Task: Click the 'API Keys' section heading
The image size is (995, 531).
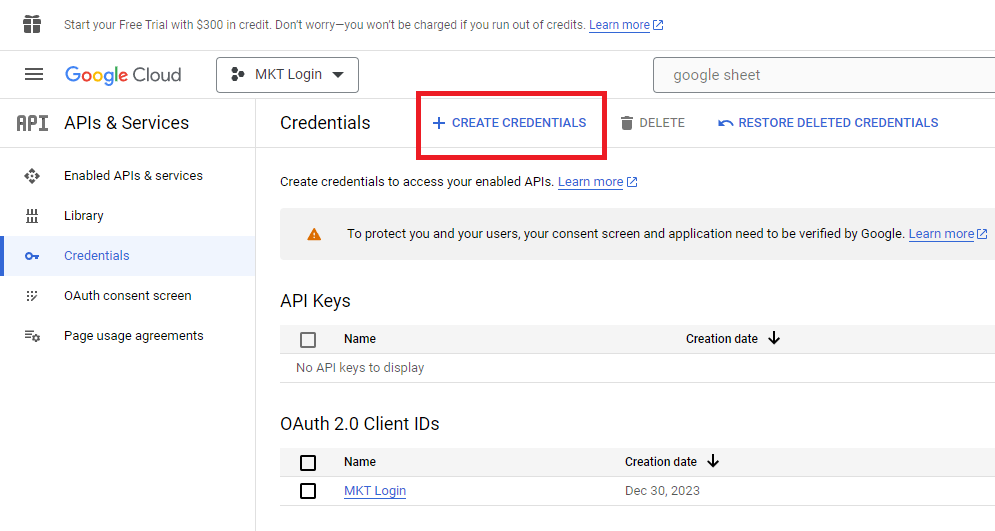Action: (x=315, y=301)
